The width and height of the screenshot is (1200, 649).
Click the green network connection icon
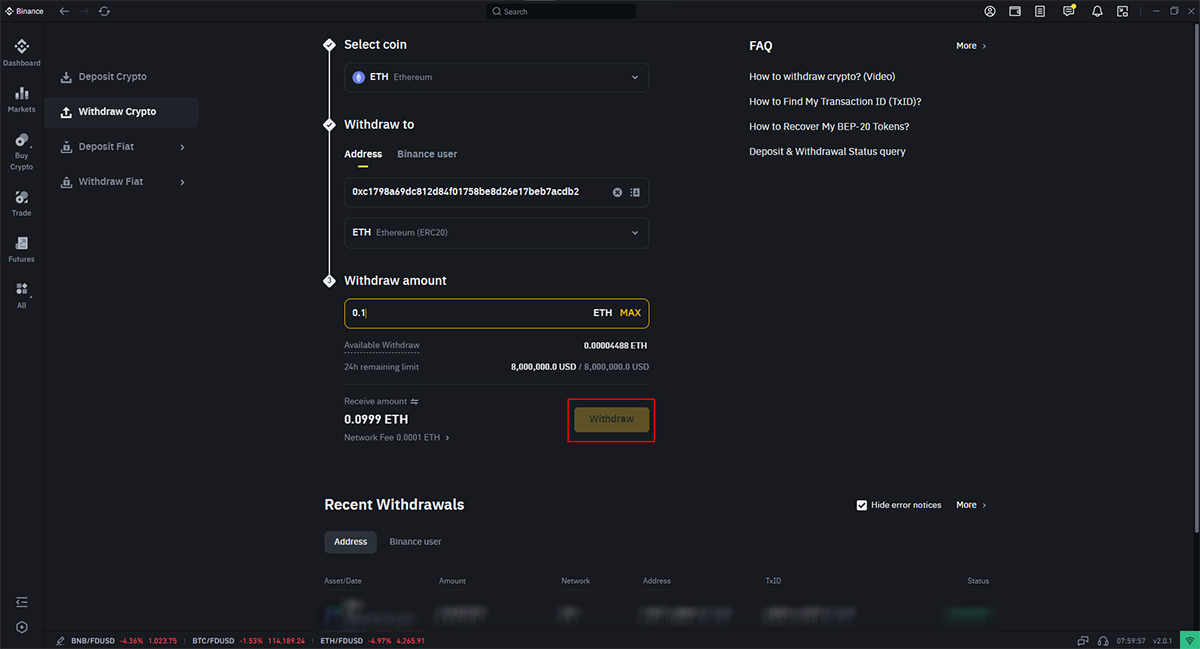[1189, 641]
